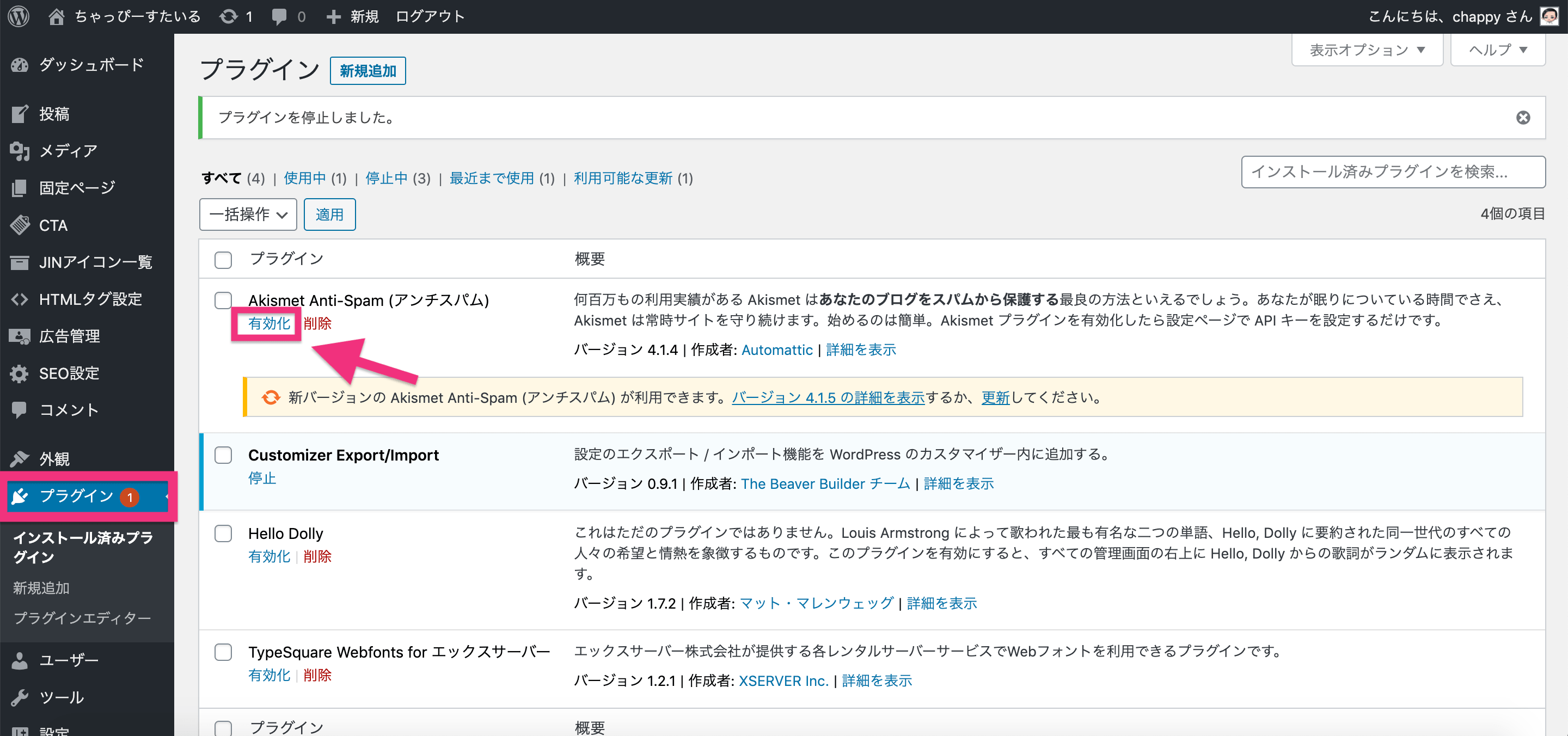Click the Akismet update spinner icon
This screenshot has height=736, width=1568.
pyautogui.click(x=271, y=397)
